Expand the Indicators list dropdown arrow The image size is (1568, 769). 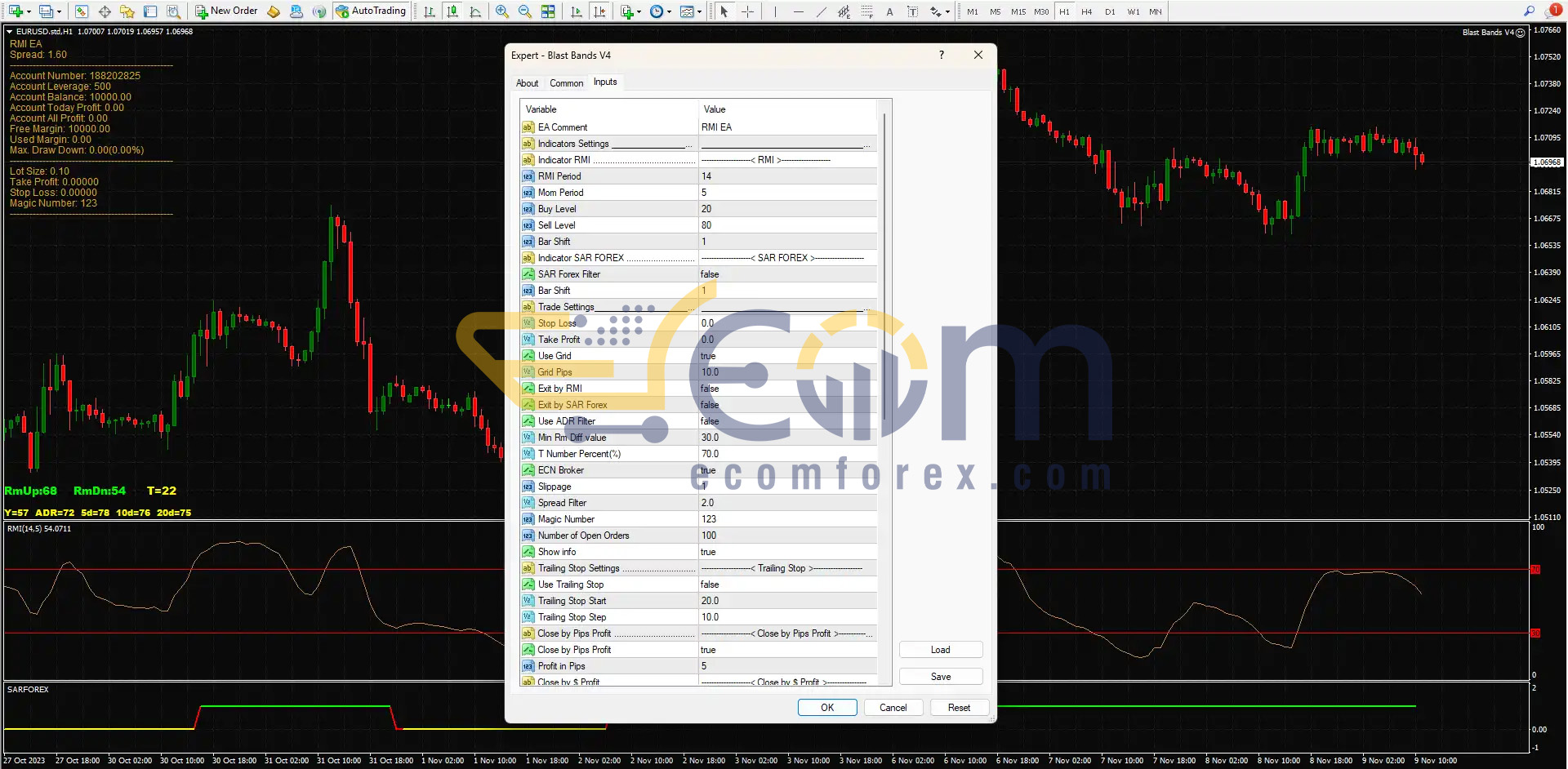[639, 11]
